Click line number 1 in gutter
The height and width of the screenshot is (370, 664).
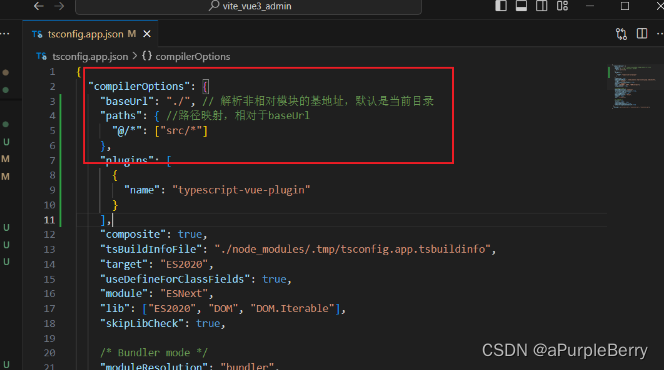[52, 72]
